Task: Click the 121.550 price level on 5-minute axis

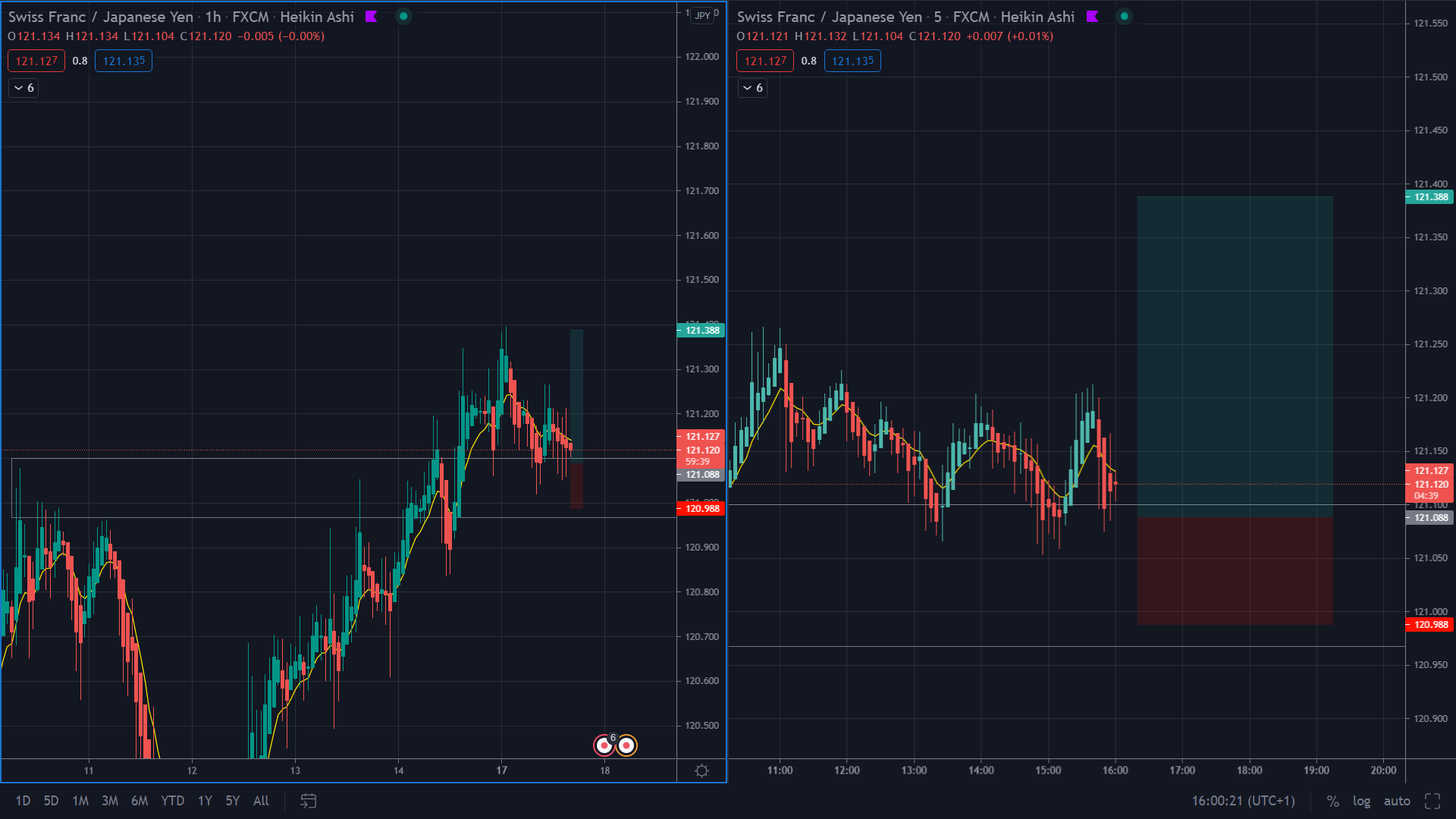Action: coord(1430,24)
